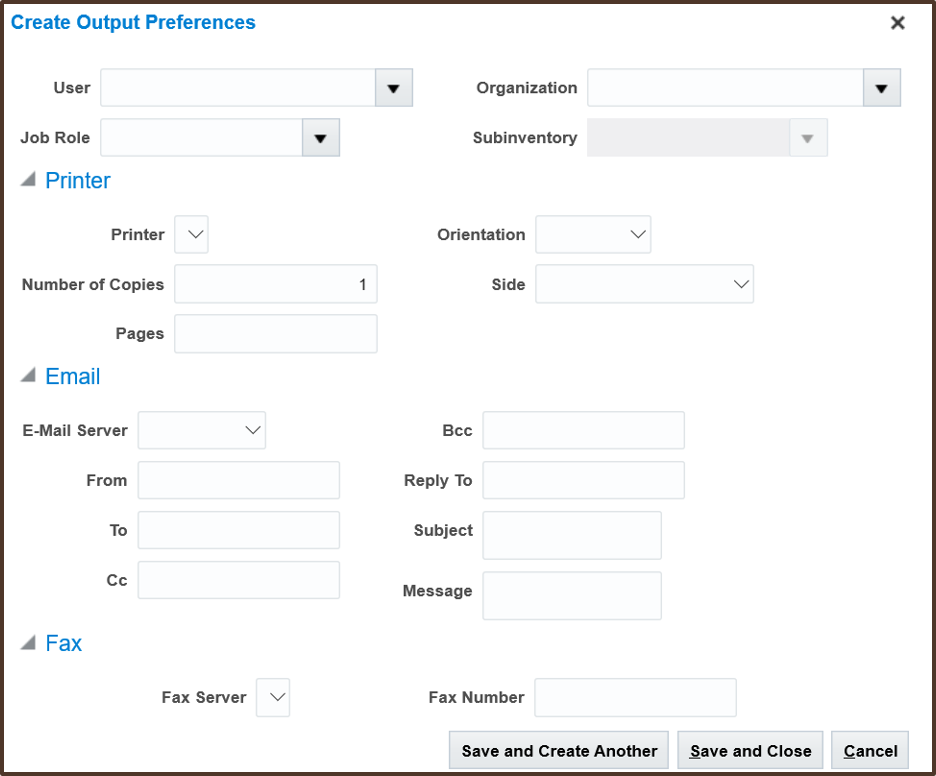Open the Fax Server dropdown
Image resolution: width=936 pixels, height=776 pixels.
point(273,697)
